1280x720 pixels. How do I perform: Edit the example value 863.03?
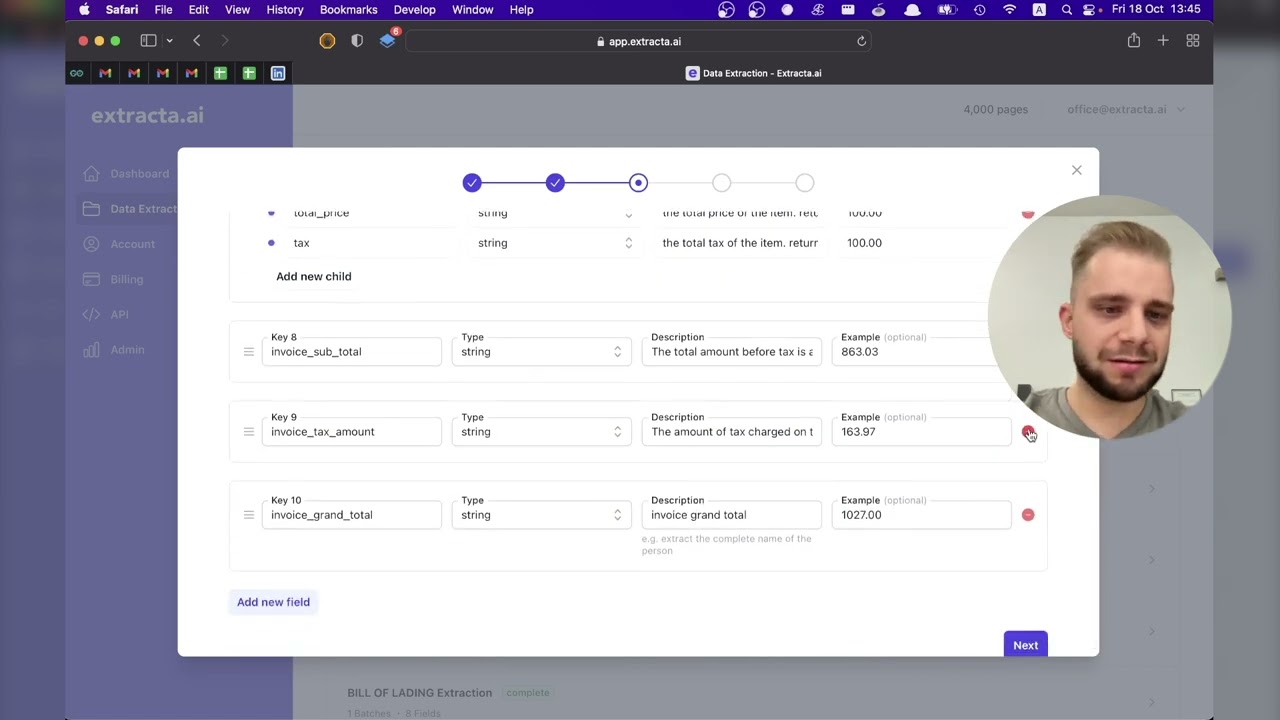click(x=921, y=352)
